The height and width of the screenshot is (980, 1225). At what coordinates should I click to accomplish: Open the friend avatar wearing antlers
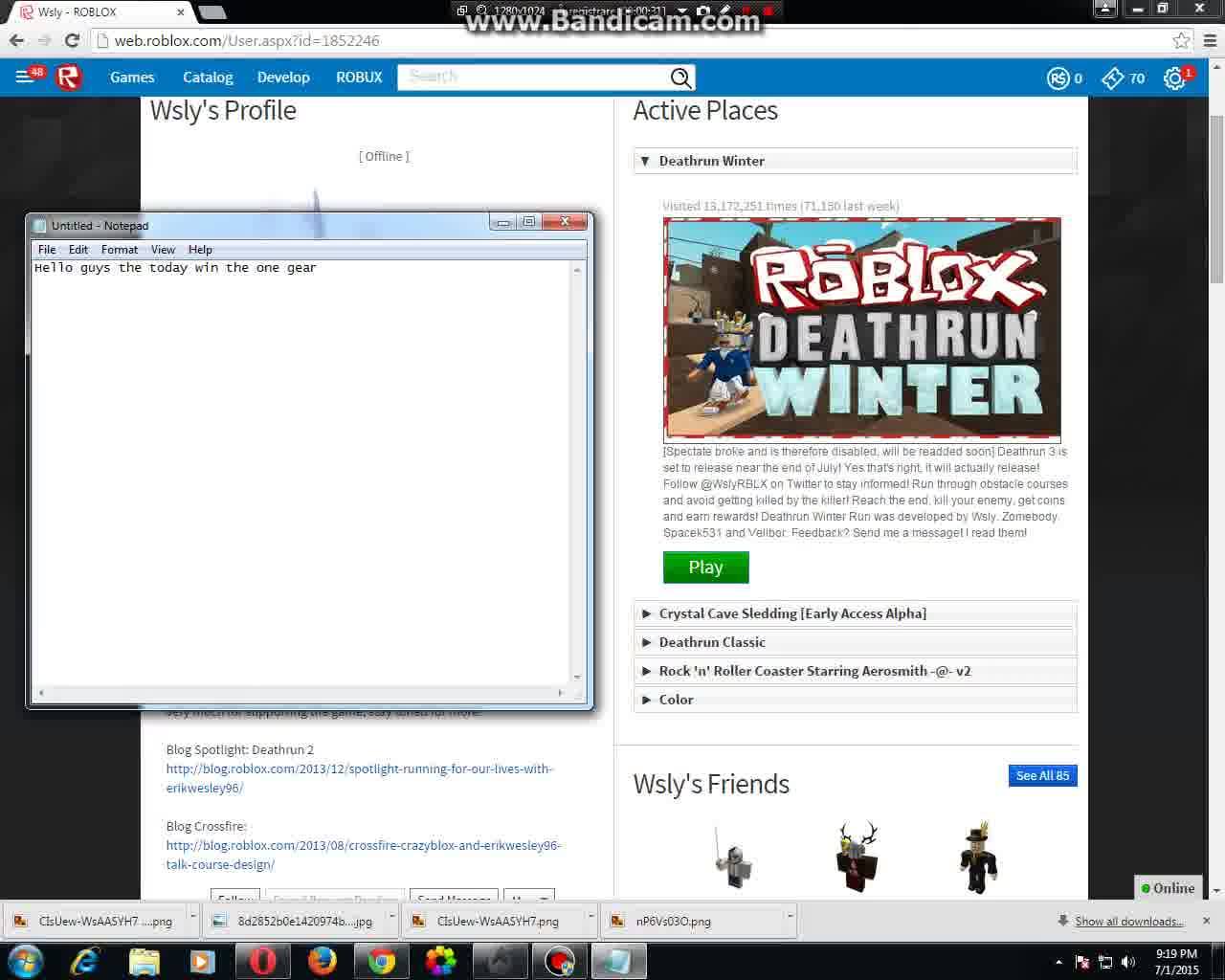point(857,857)
